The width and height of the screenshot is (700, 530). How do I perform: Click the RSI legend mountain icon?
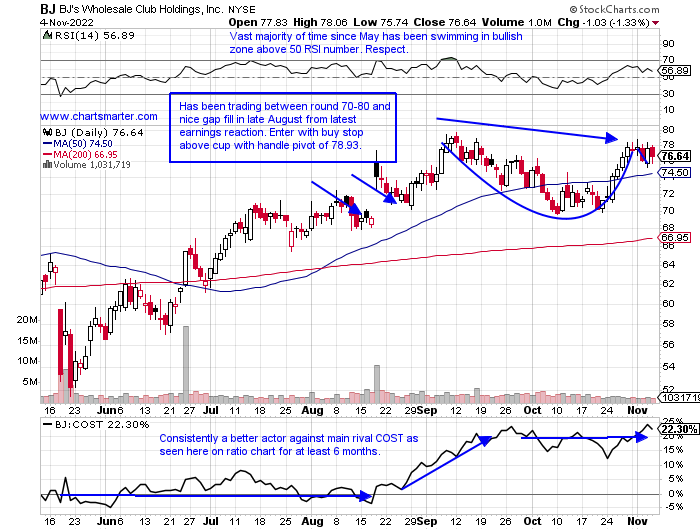tap(47, 35)
